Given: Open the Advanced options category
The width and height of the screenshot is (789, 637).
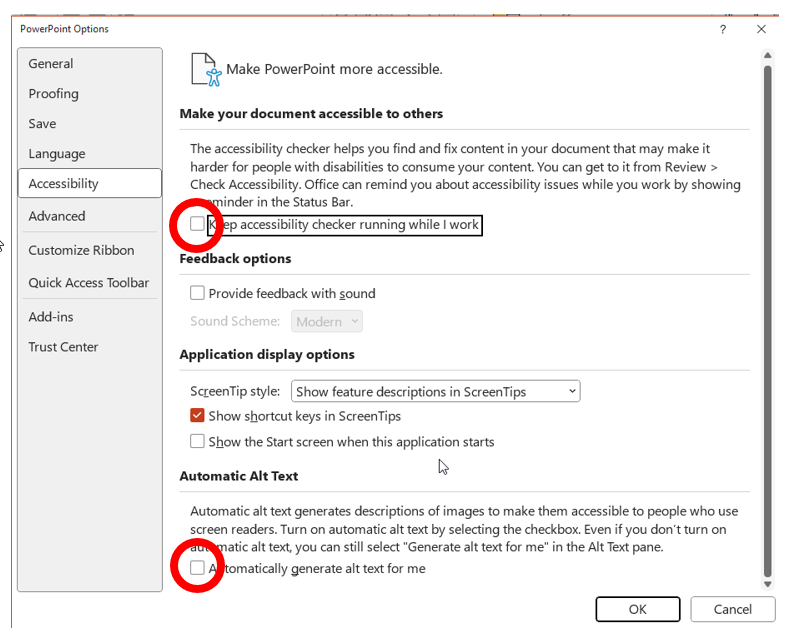Looking at the screenshot, I should point(57,216).
